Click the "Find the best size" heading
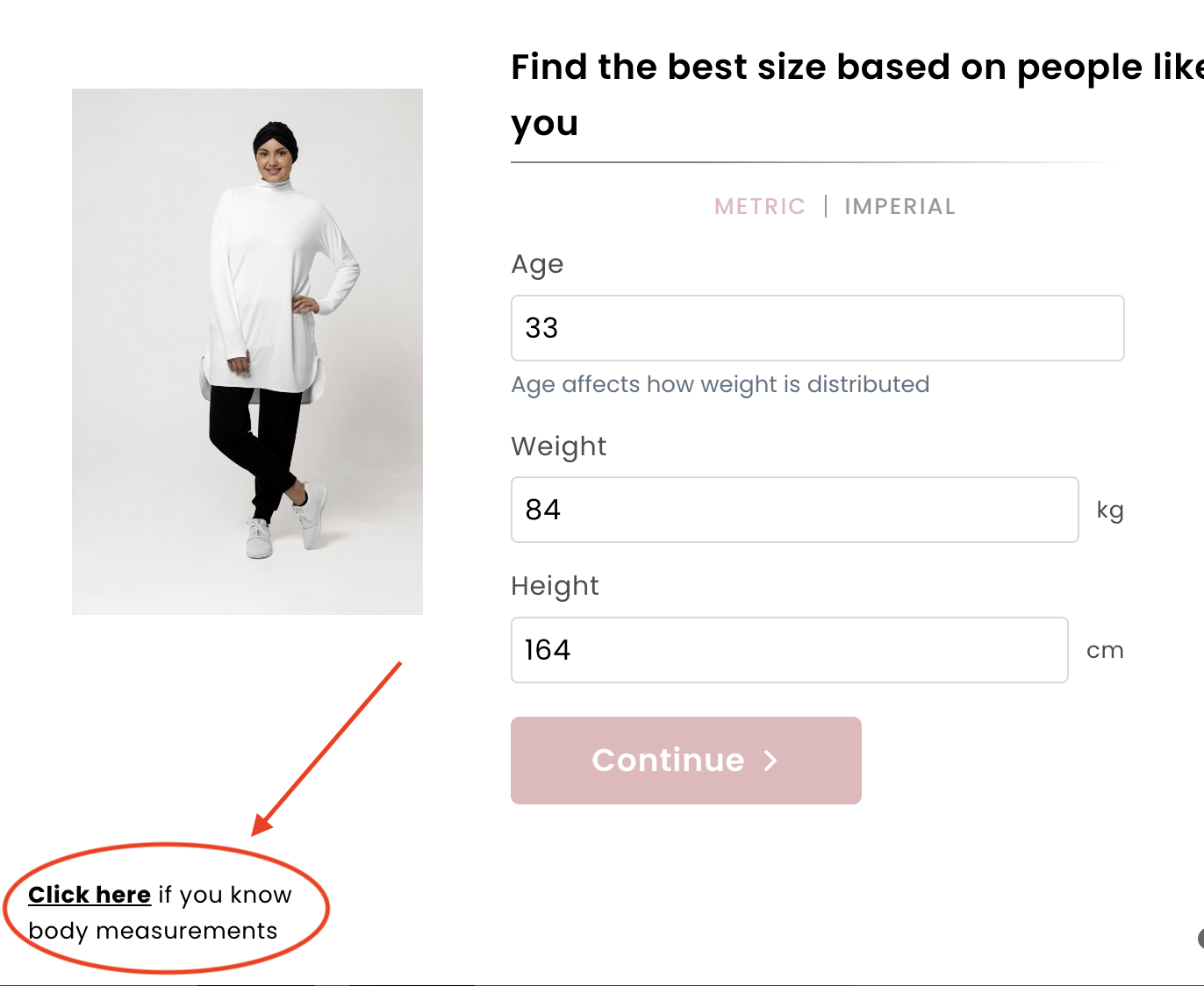1204x986 pixels. pyautogui.click(x=856, y=95)
